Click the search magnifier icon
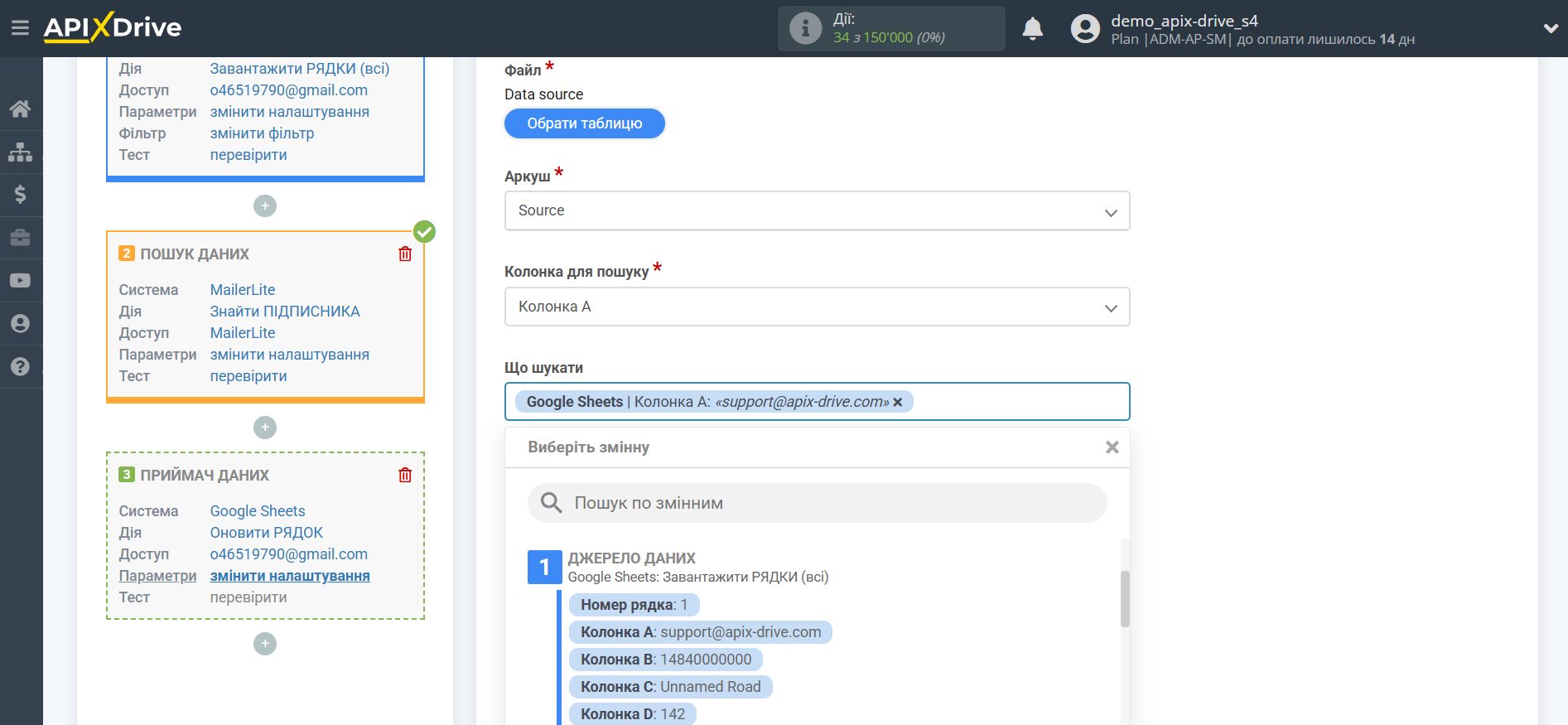The image size is (1568, 725). click(x=551, y=502)
